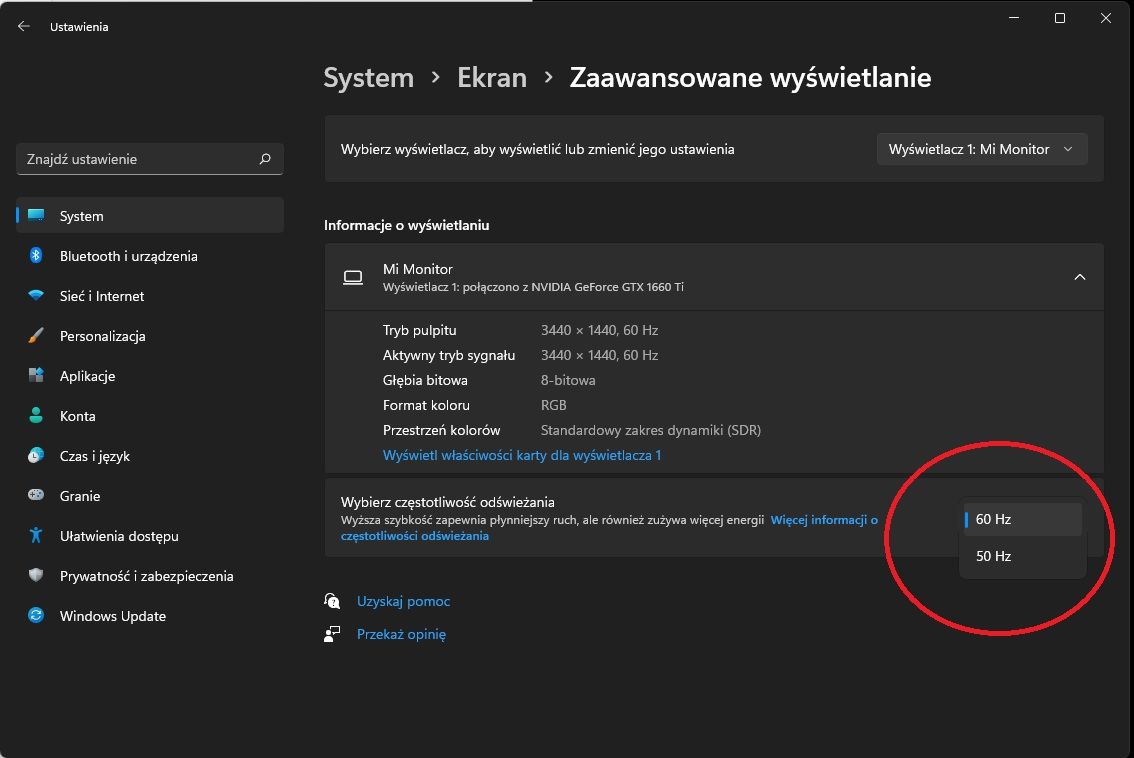
Task: Open the Wyświetlacz 1: Mi Monitor dropdown
Action: (981, 149)
